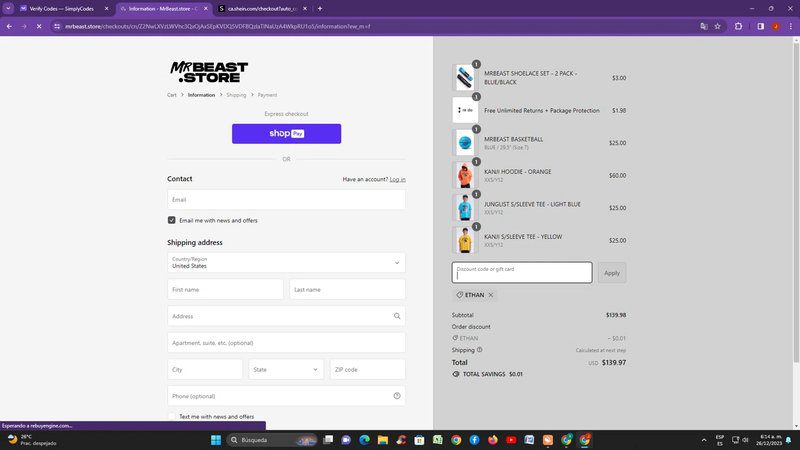Bookmark this page with the star icon

pos(717,27)
